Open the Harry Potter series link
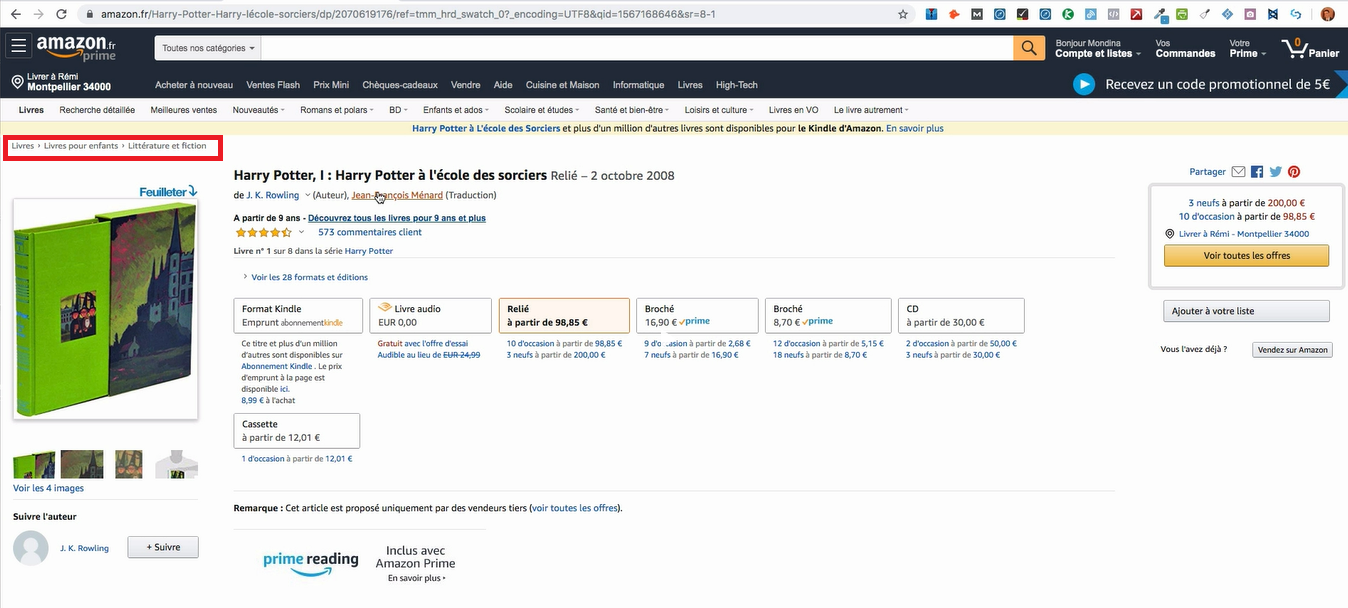This screenshot has width=1348, height=608. coord(369,251)
